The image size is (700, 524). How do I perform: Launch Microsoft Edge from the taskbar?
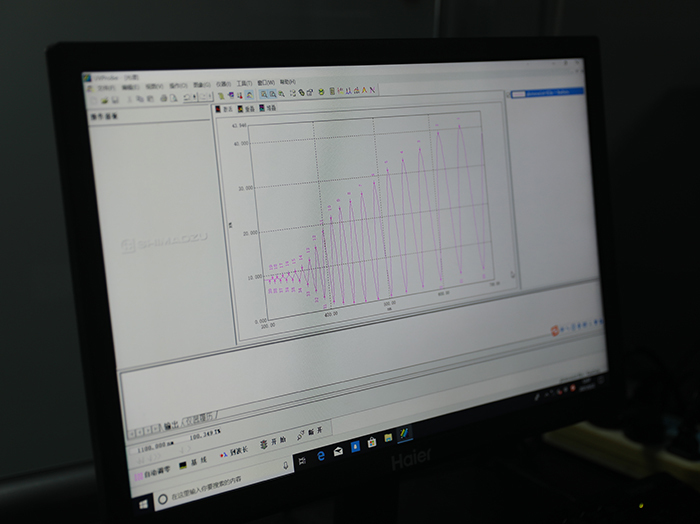coord(320,453)
